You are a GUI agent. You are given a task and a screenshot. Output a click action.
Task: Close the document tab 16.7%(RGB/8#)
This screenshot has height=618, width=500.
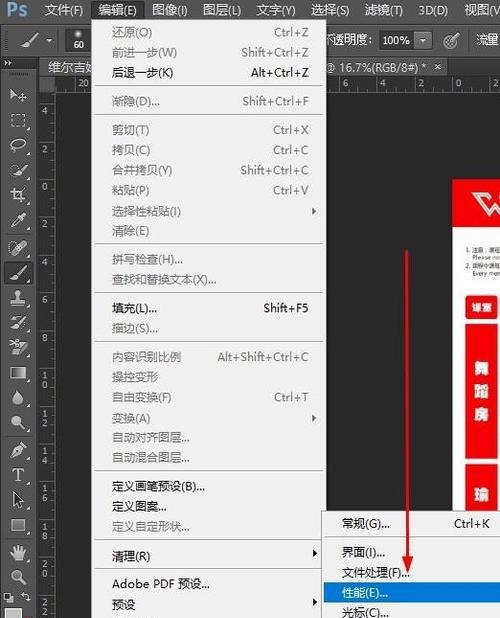(437, 67)
